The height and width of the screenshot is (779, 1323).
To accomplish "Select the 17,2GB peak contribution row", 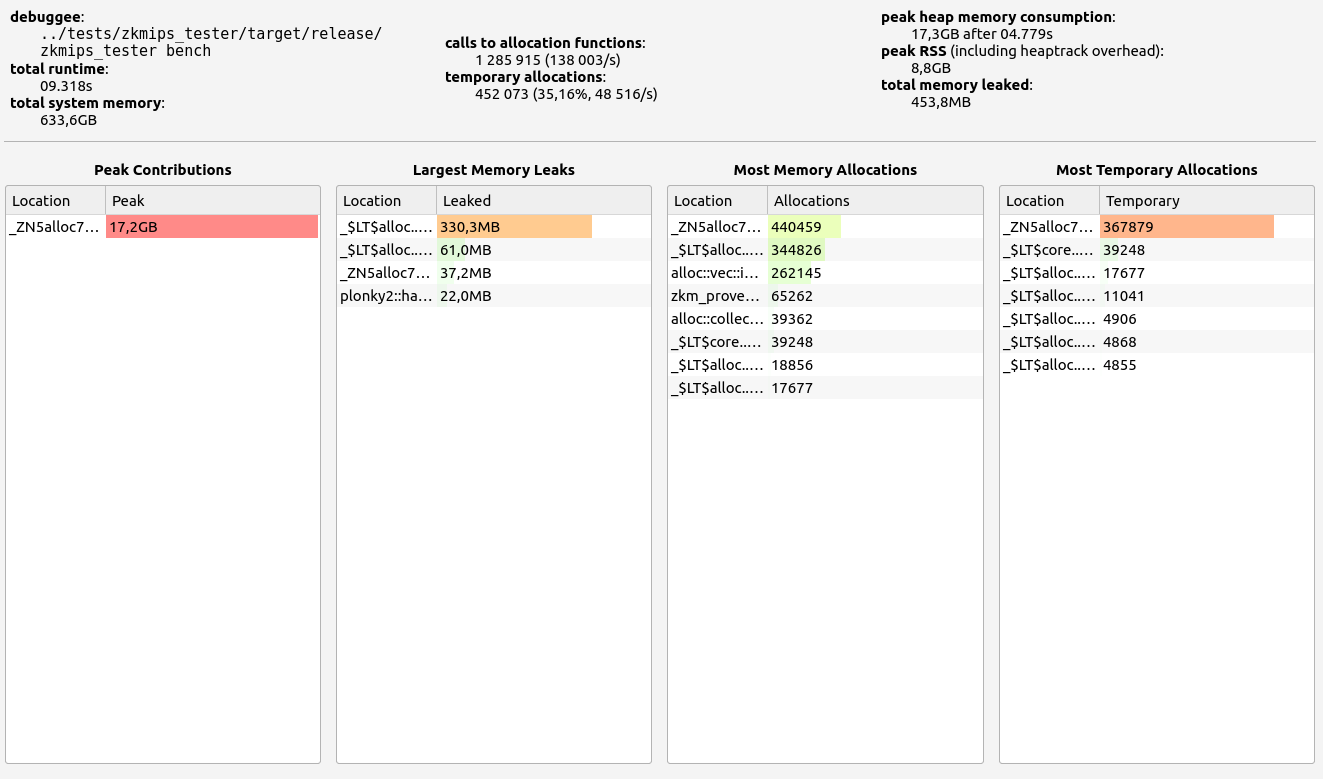I will click(x=162, y=227).
